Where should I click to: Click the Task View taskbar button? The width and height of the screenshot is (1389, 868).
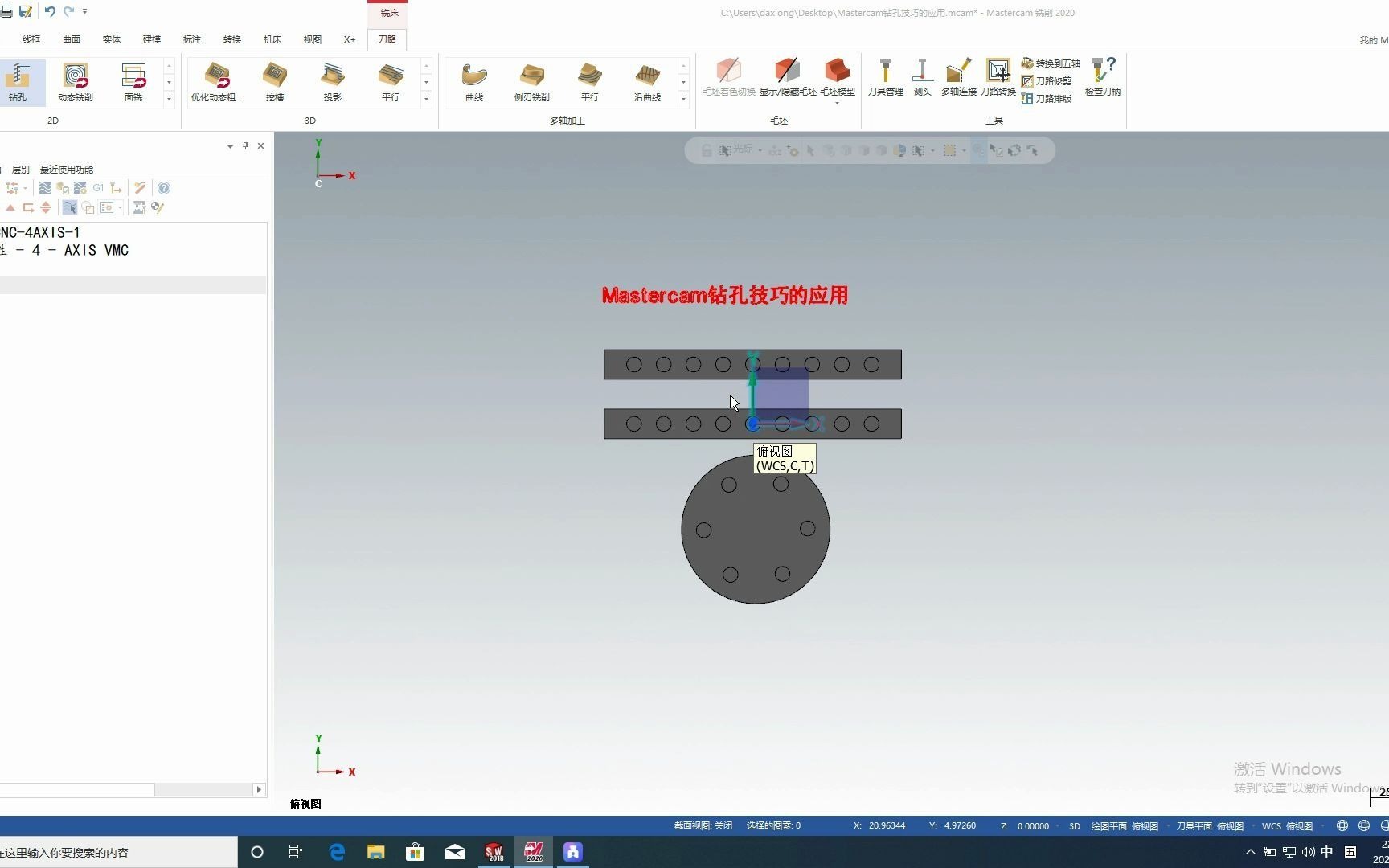pyautogui.click(x=296, y=852)
